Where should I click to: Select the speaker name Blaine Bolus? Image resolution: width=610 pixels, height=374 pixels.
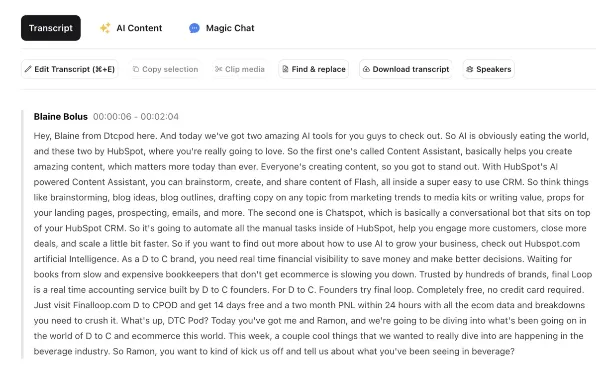[x=61, y=117]
